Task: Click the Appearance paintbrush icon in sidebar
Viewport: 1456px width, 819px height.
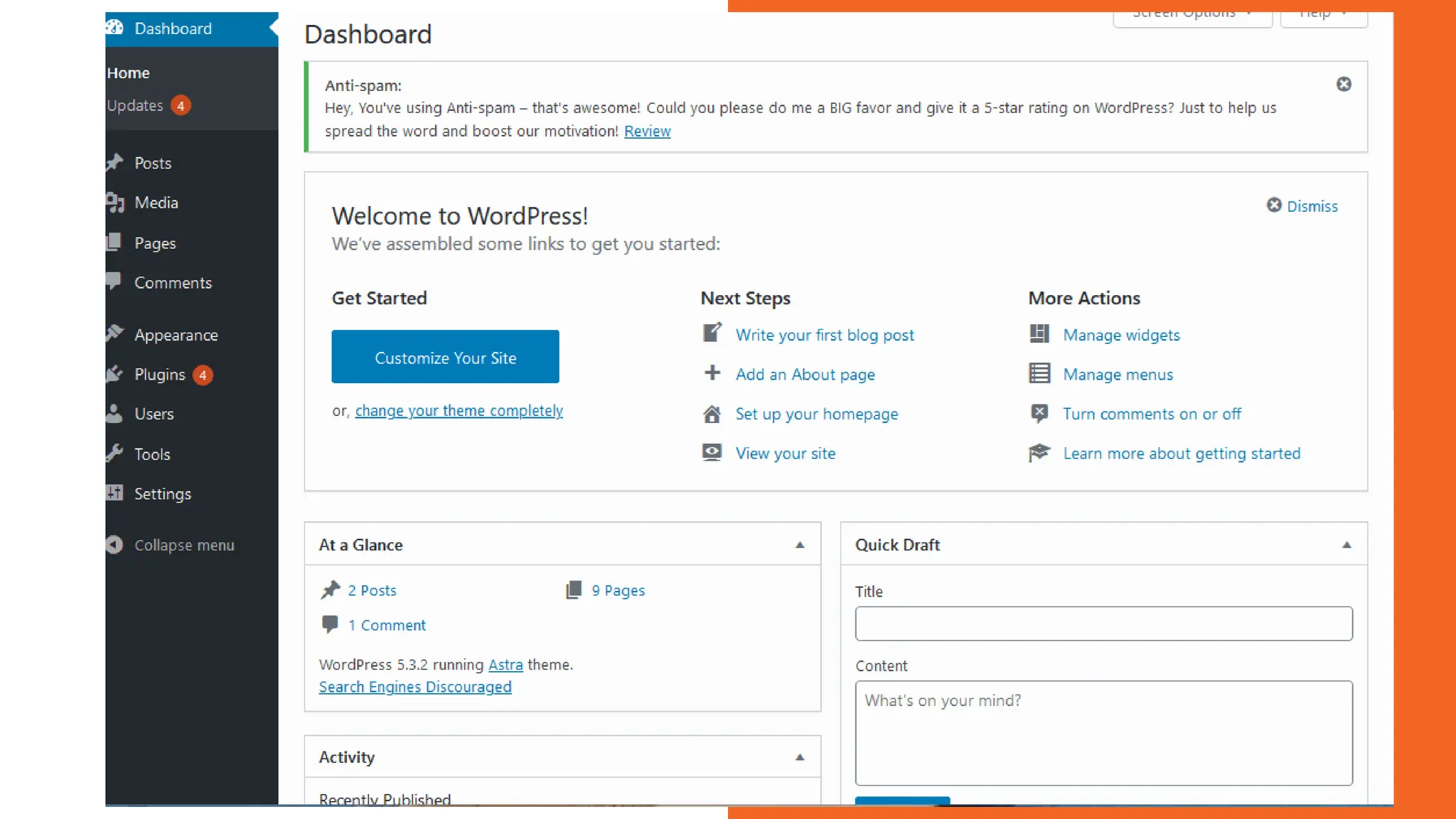Action: [x=114, y=334]
